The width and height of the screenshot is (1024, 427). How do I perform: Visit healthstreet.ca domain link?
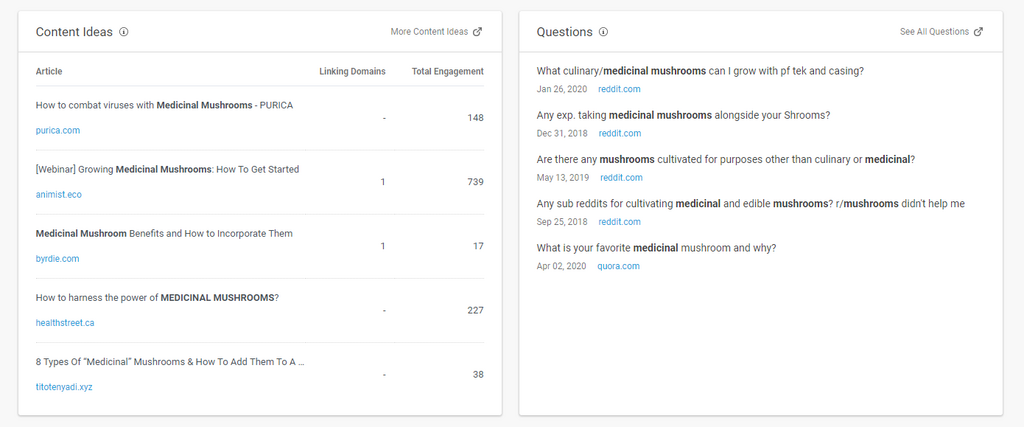pos(65,323)
